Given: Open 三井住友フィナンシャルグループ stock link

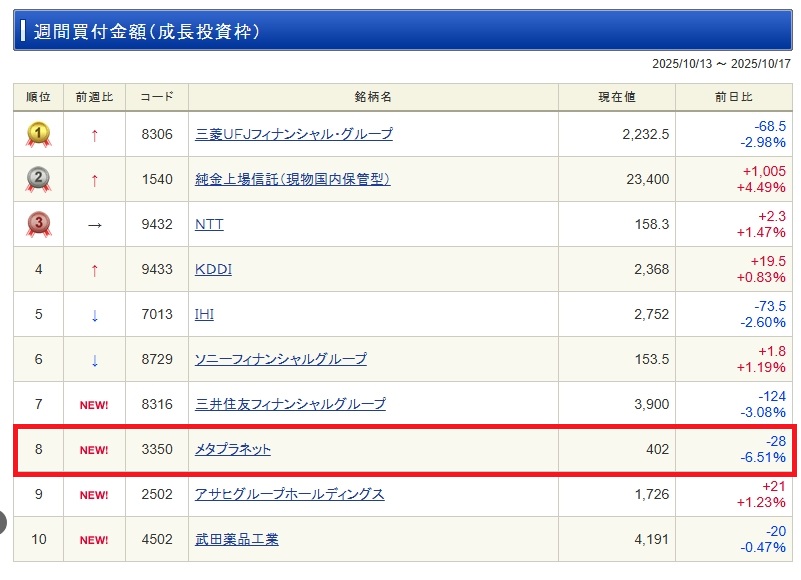Looking at the screenshot, I should click(290, 404).
